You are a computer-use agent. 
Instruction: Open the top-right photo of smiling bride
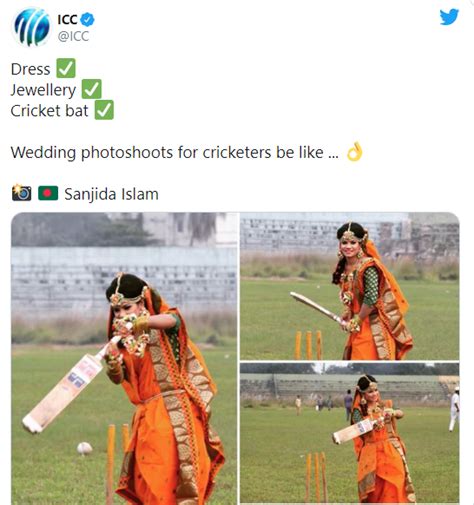[349, 286]
